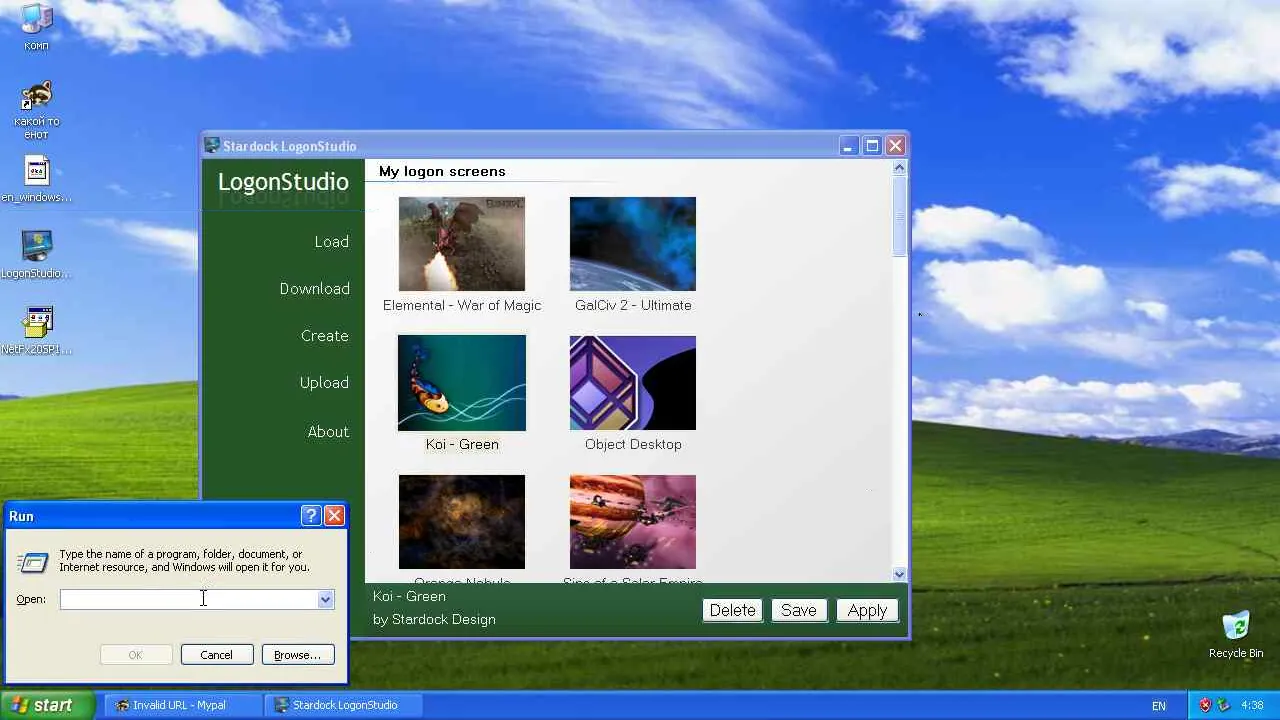The image size is (1280, 720).
Task: Click the "Object Desktop" caption text
Action: (633, 445)
